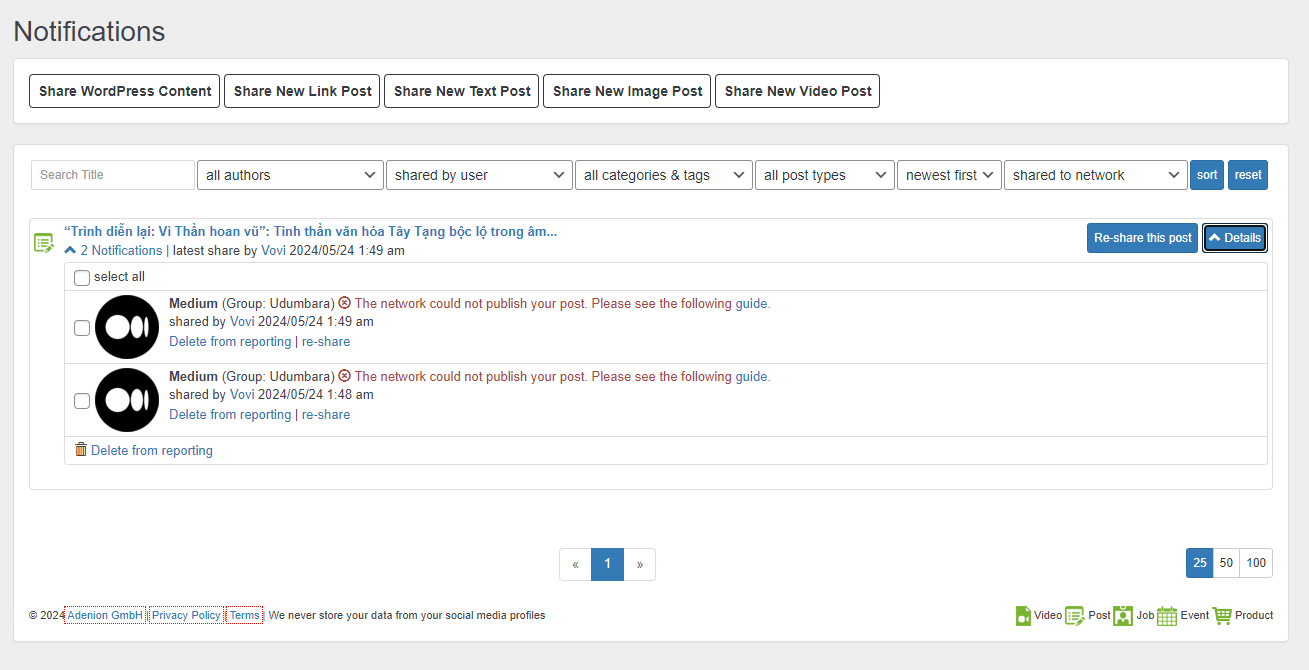Click the trash icon beside Delete from reporting
Screen dimensions: 1309x670
81,450
